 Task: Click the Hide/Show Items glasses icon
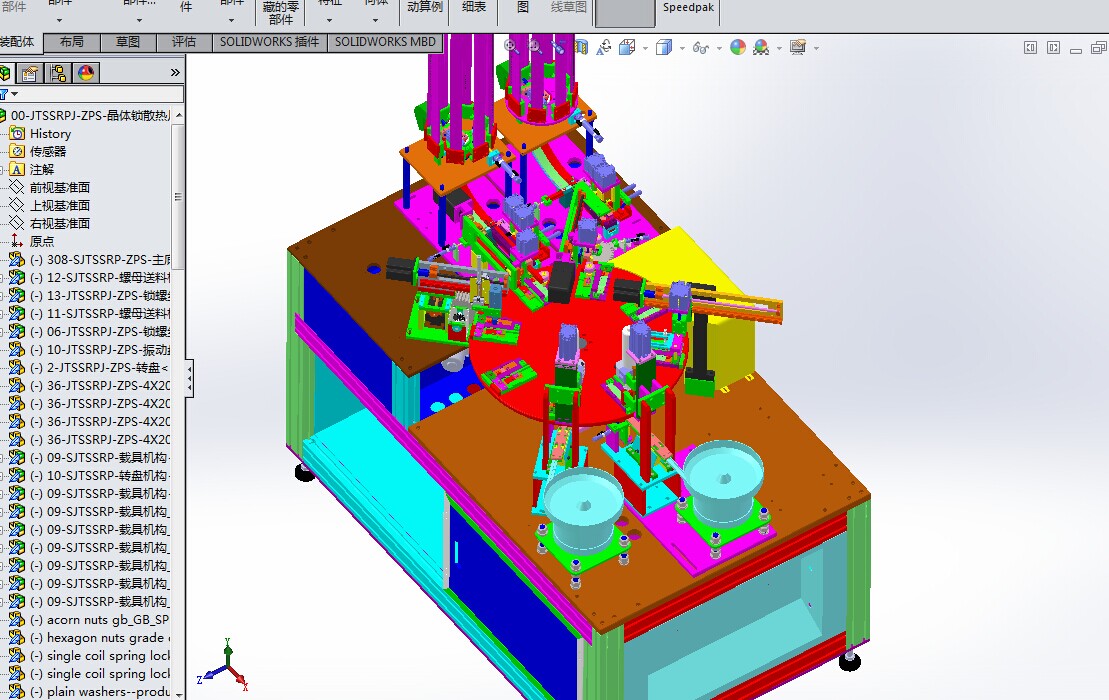point(700,47)
